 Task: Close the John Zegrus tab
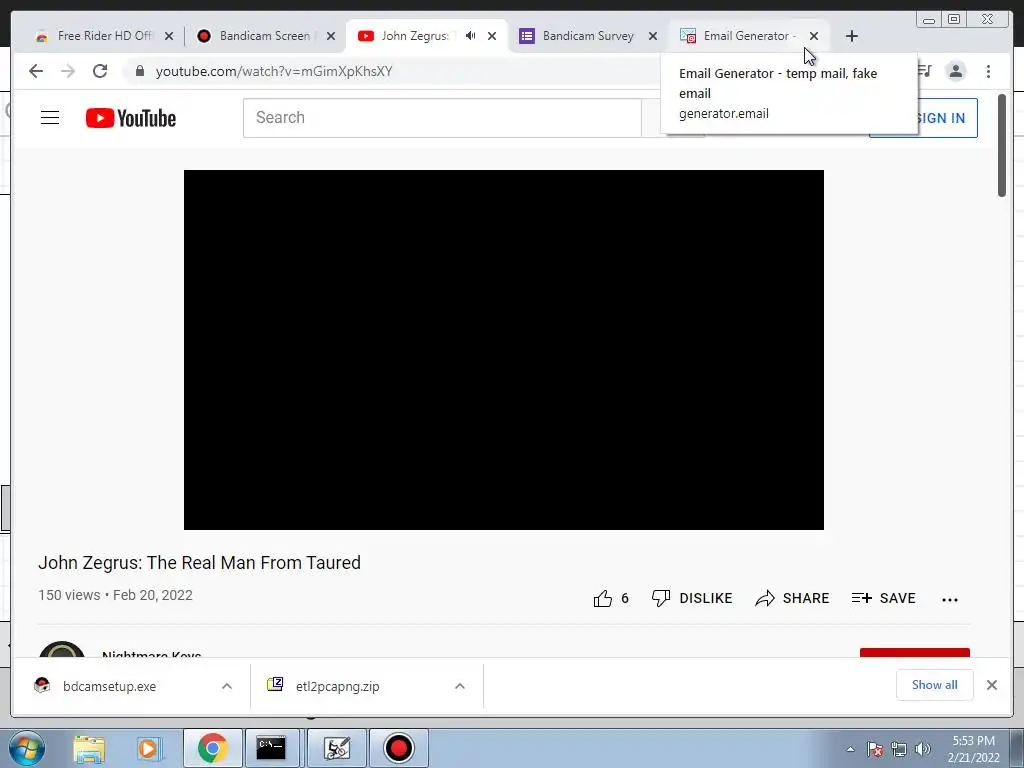tap(492, 37)
